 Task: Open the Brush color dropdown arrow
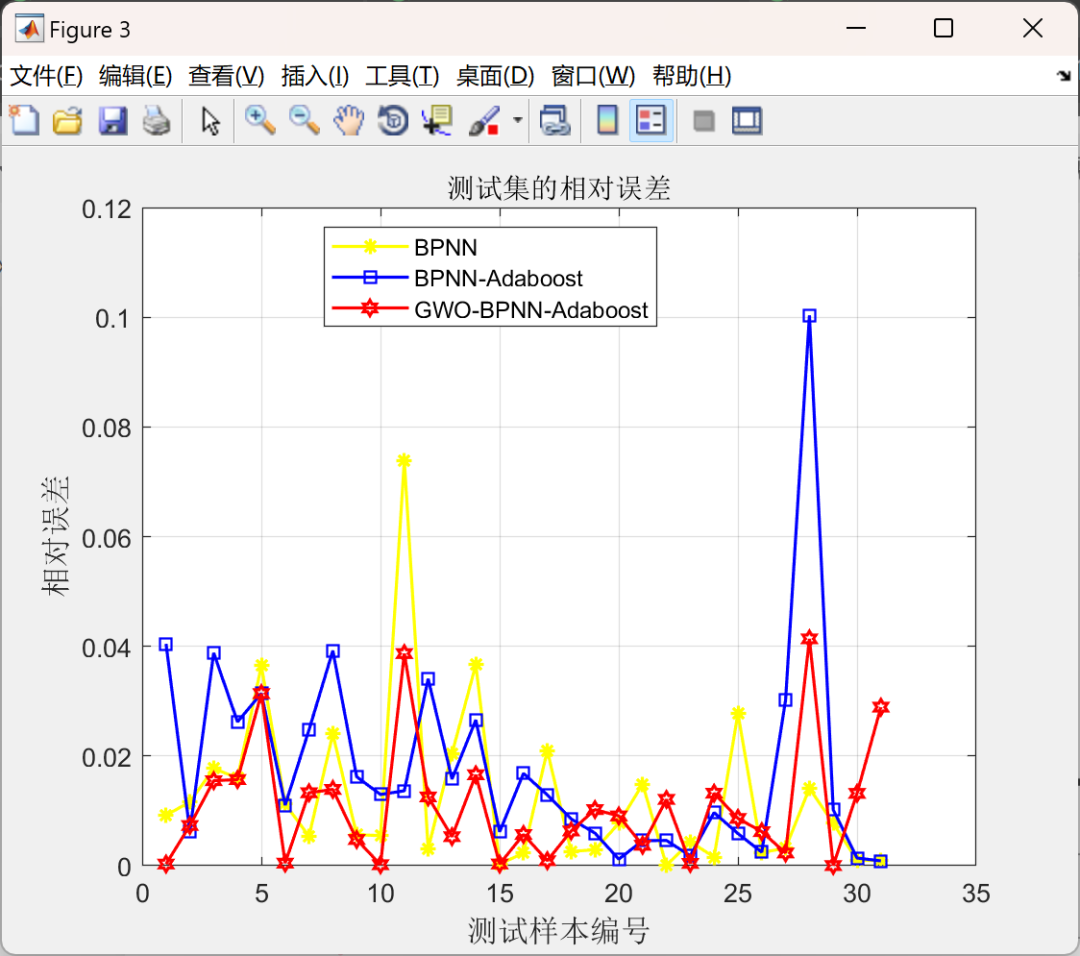pos(517,121)
